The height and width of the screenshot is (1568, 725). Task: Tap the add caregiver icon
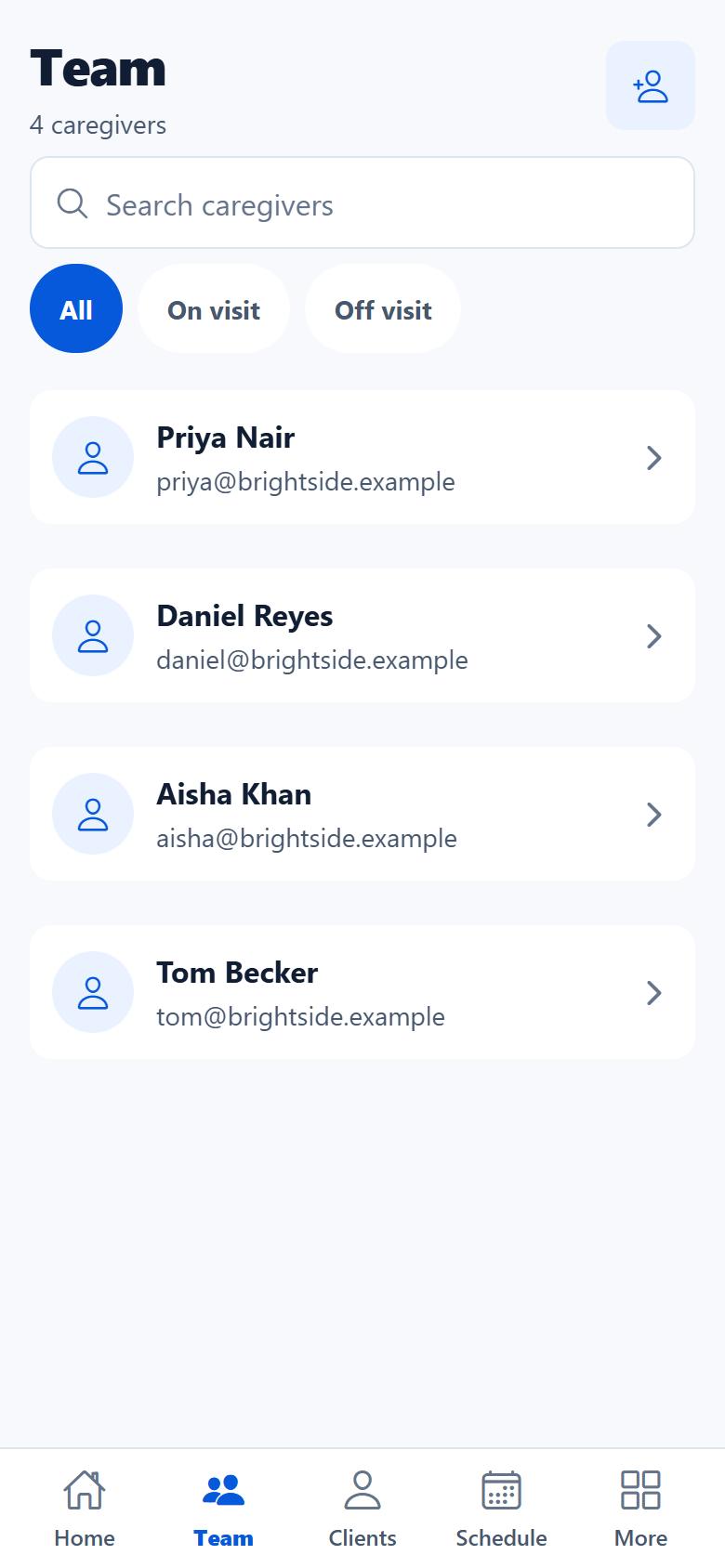[651, 85]
